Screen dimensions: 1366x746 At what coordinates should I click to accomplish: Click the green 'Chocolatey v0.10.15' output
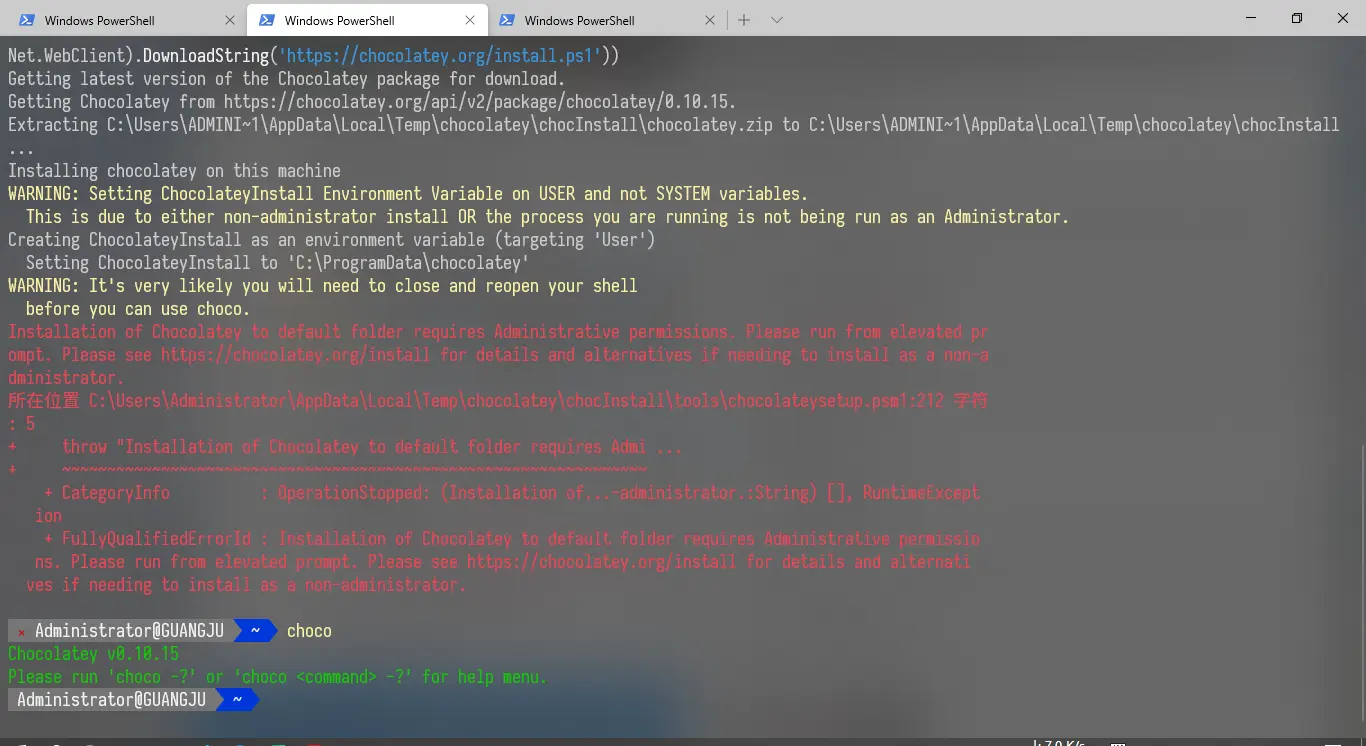coord(93,653)
